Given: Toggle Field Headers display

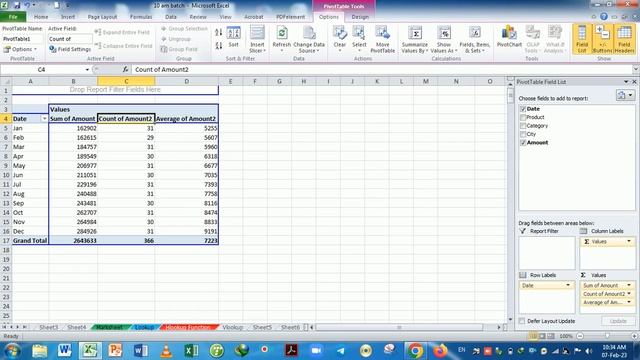Looking at the screenshot, I should tap(624, 39).
